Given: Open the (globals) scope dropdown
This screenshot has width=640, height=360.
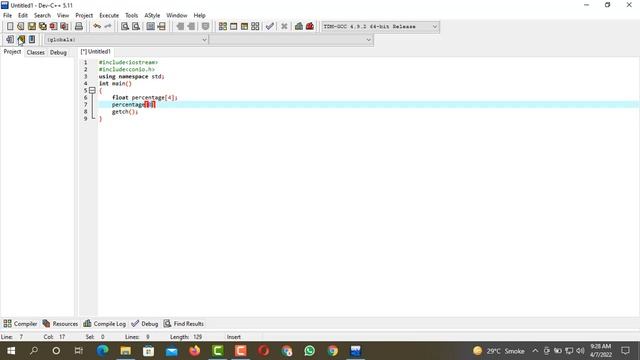Looking at the screenshot, I should click(x=204, y=40).
